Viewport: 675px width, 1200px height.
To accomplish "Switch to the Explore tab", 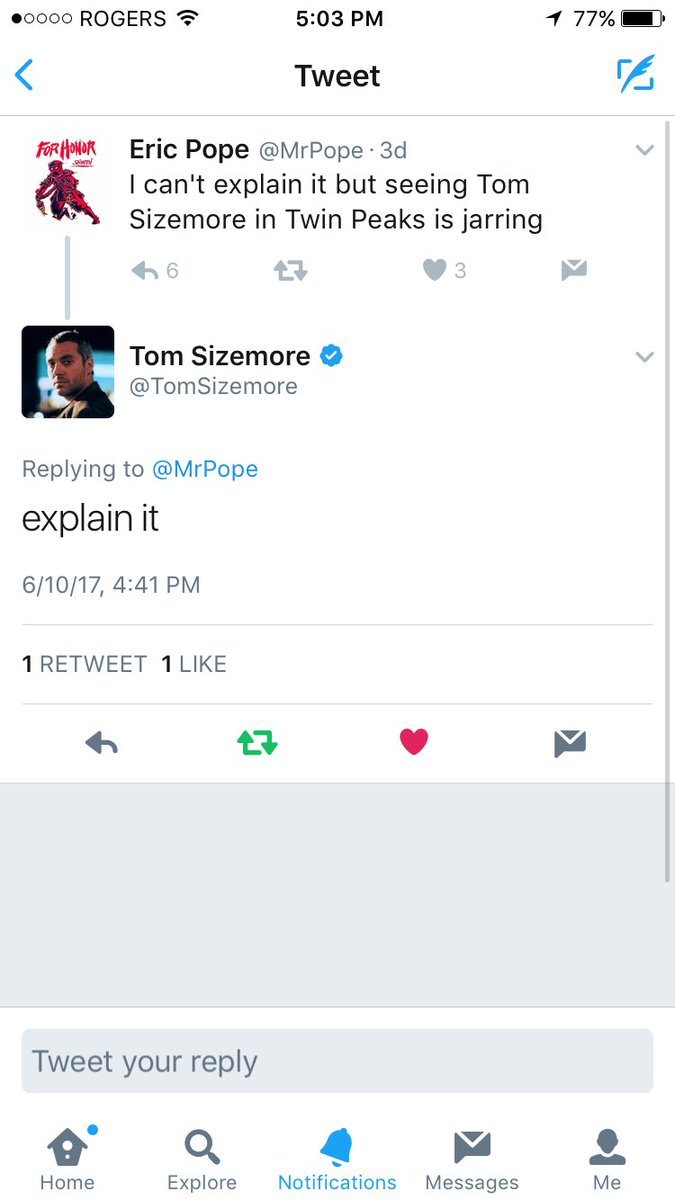I will [x=202, y=1158].
